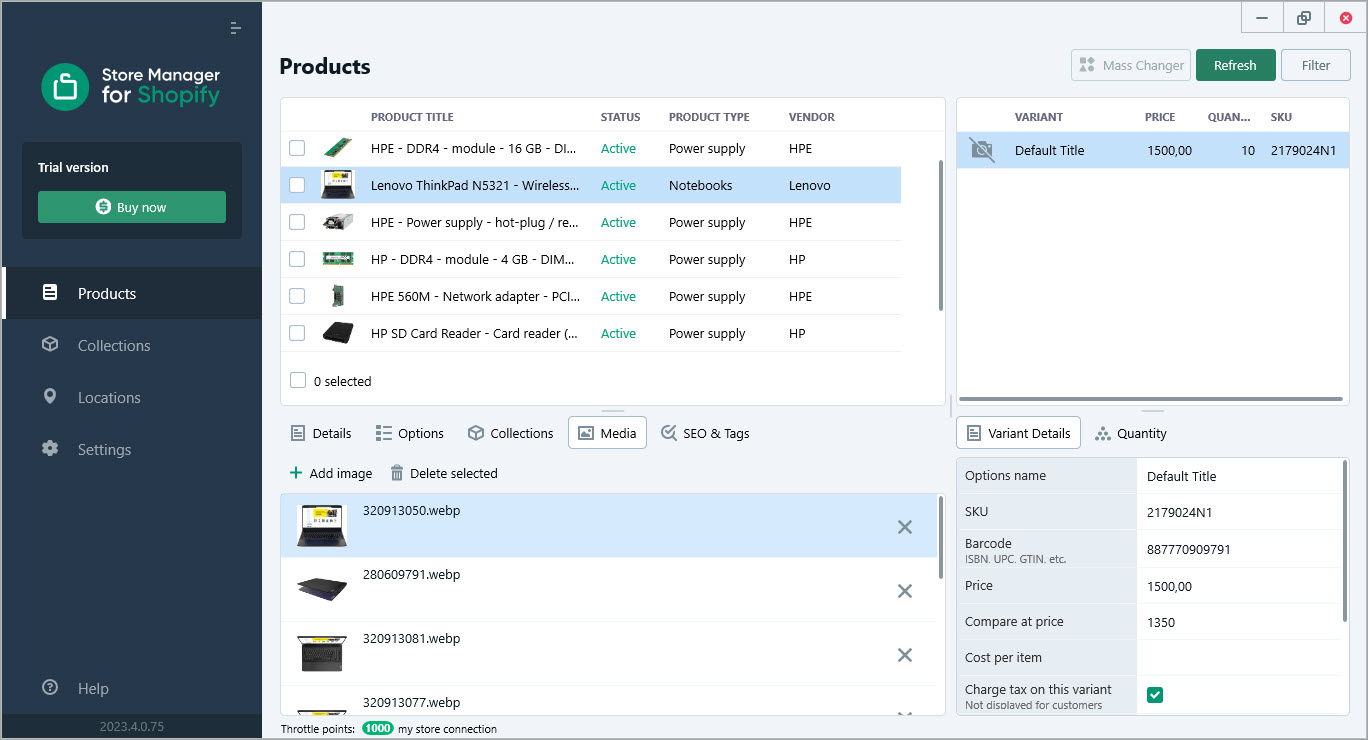
Task: Select file name 320913077.webp in media list
Action: pos(411,702)
